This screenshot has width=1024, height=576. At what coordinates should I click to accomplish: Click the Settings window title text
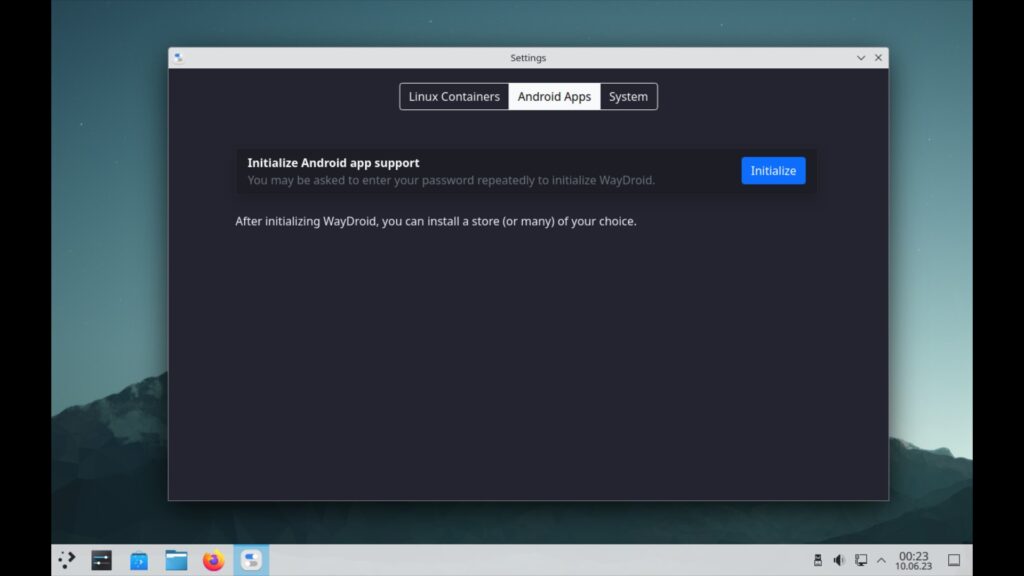(x=528, y=57)
